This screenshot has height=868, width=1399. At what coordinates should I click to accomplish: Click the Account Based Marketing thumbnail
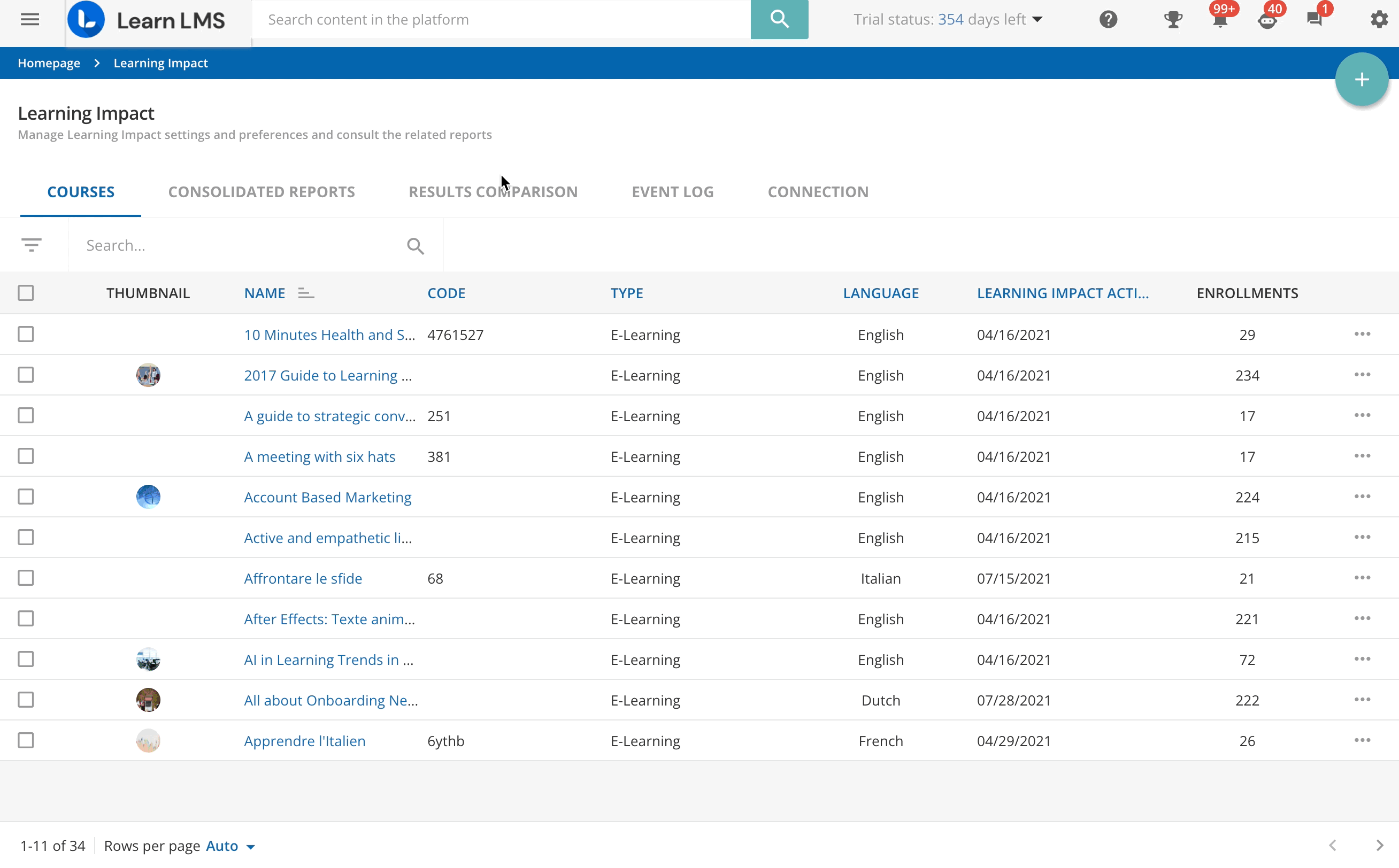point(148,497)
